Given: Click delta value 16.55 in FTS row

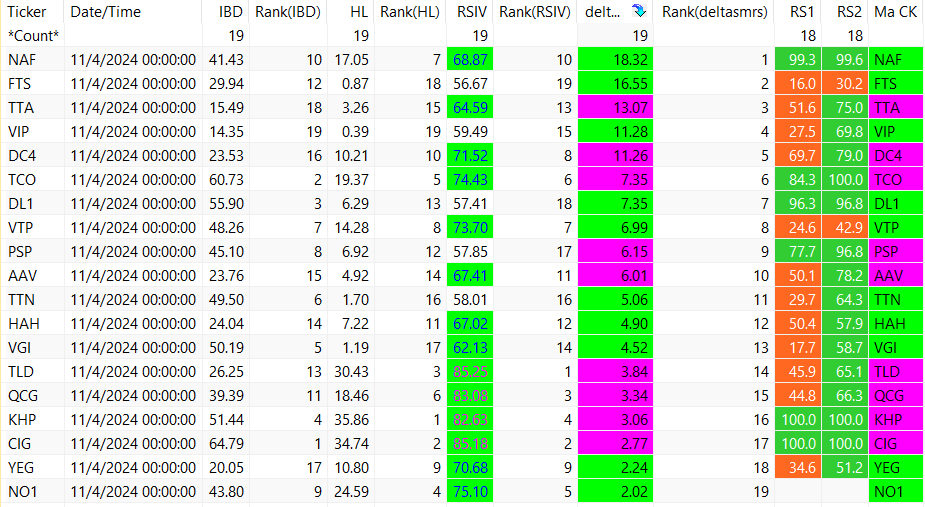Looking at the screenshot, I should tap(615, 84).
